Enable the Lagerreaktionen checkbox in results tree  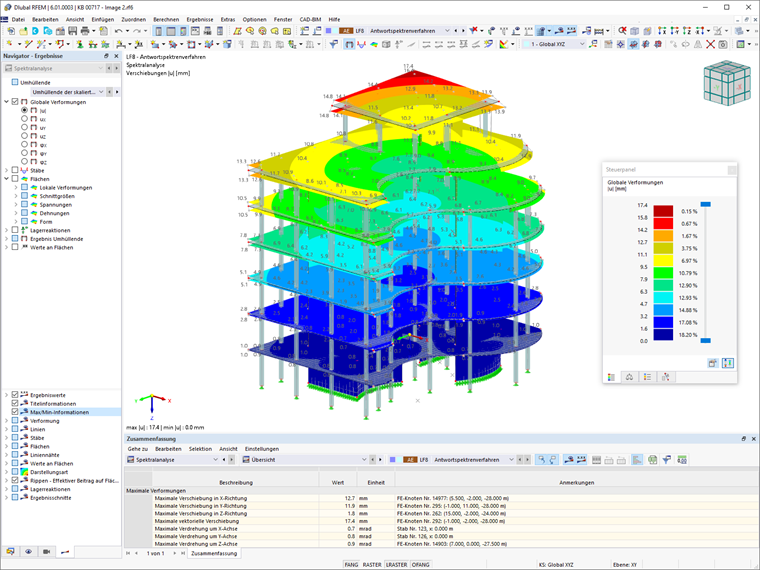point(15,230)
